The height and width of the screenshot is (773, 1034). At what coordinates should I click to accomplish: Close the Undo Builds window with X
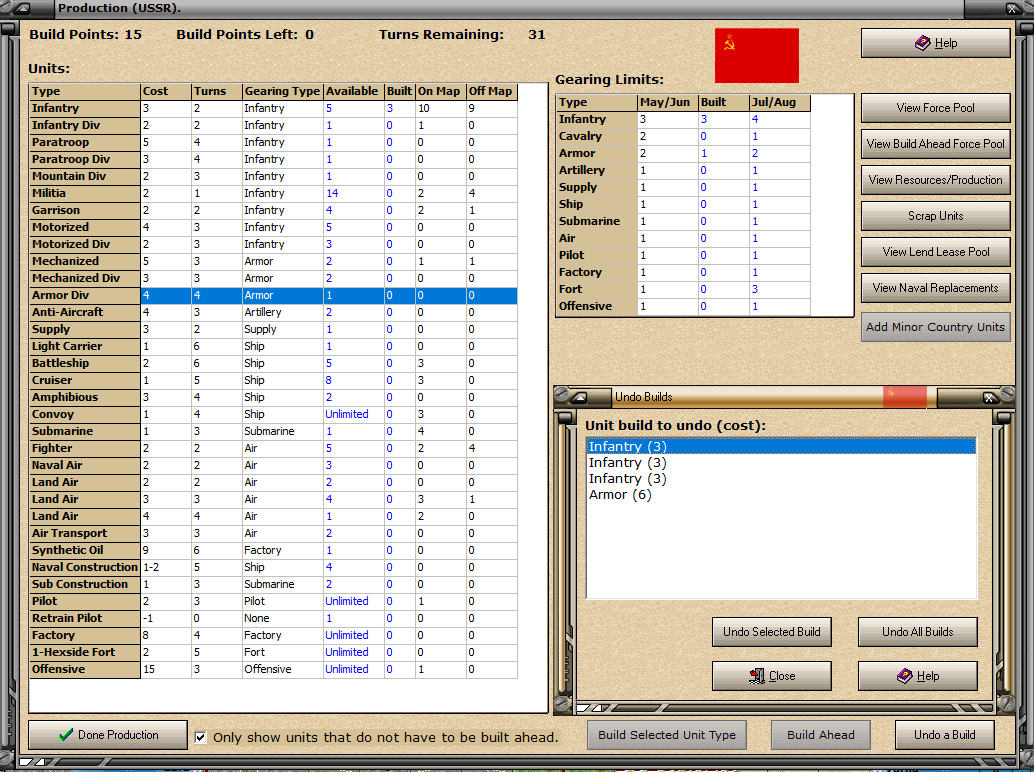989,397
